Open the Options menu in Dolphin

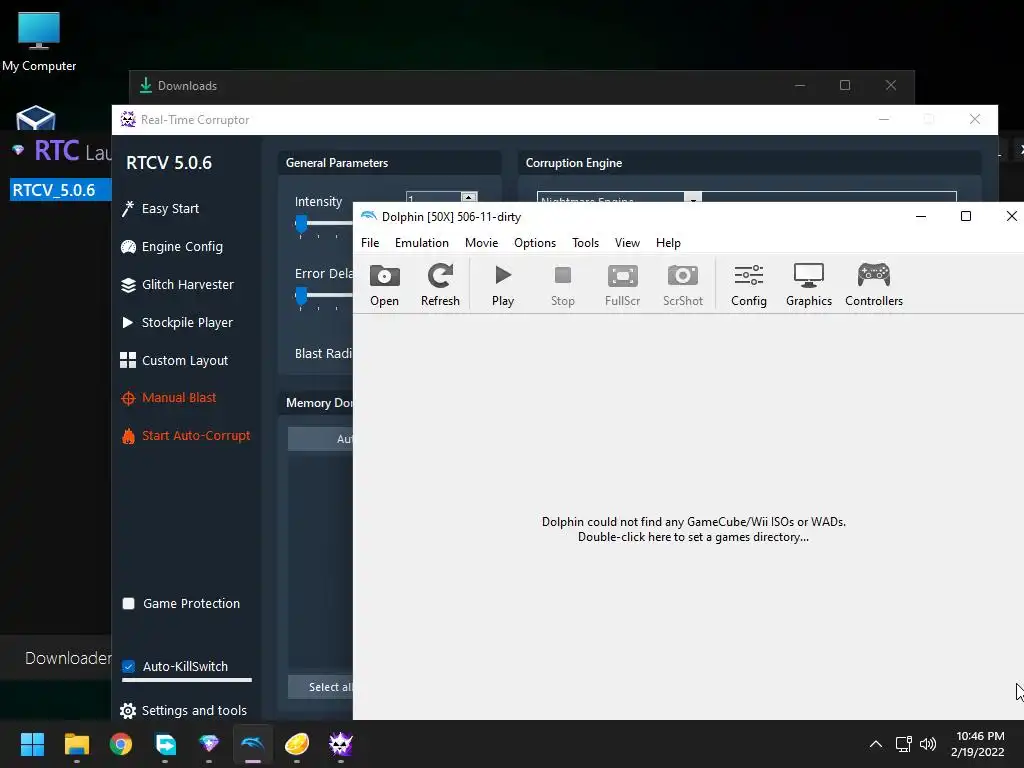point(535,243)
